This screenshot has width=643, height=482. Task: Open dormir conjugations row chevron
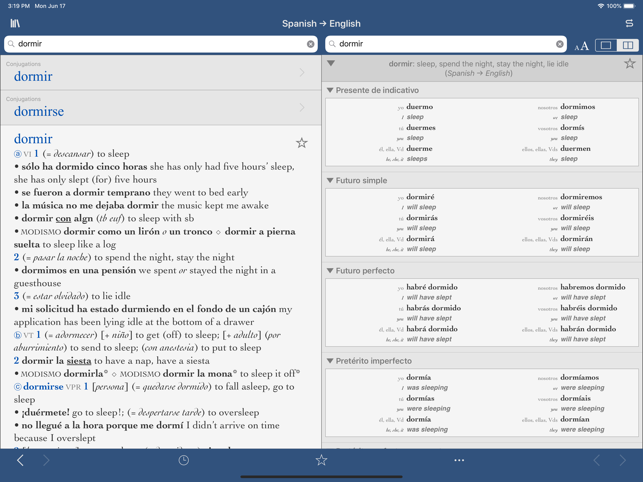click(302, 73)
